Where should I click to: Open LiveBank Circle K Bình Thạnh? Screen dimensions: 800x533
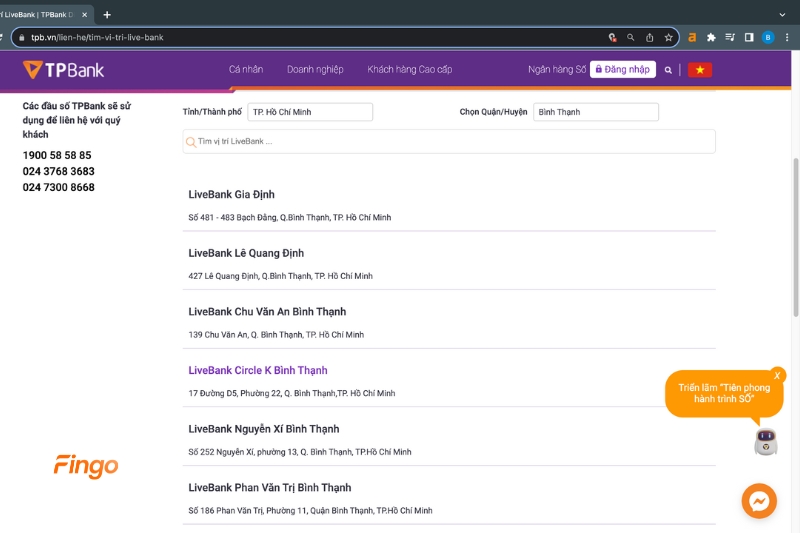coord(258,370)
